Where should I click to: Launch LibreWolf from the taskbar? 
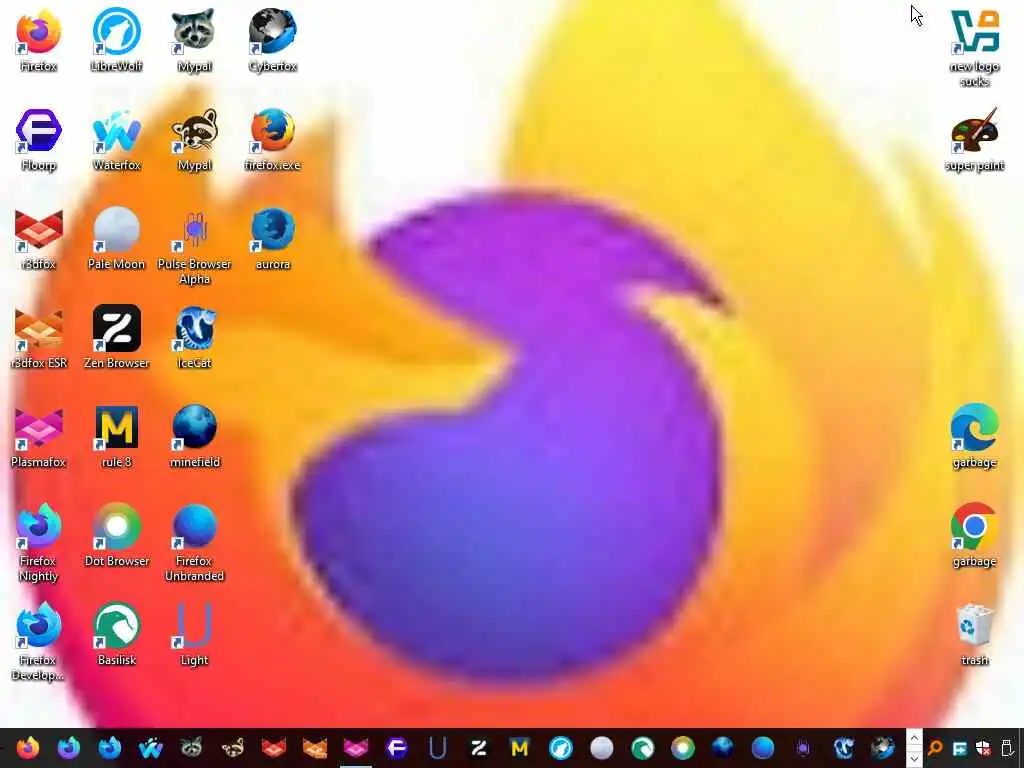coord(560,748)
